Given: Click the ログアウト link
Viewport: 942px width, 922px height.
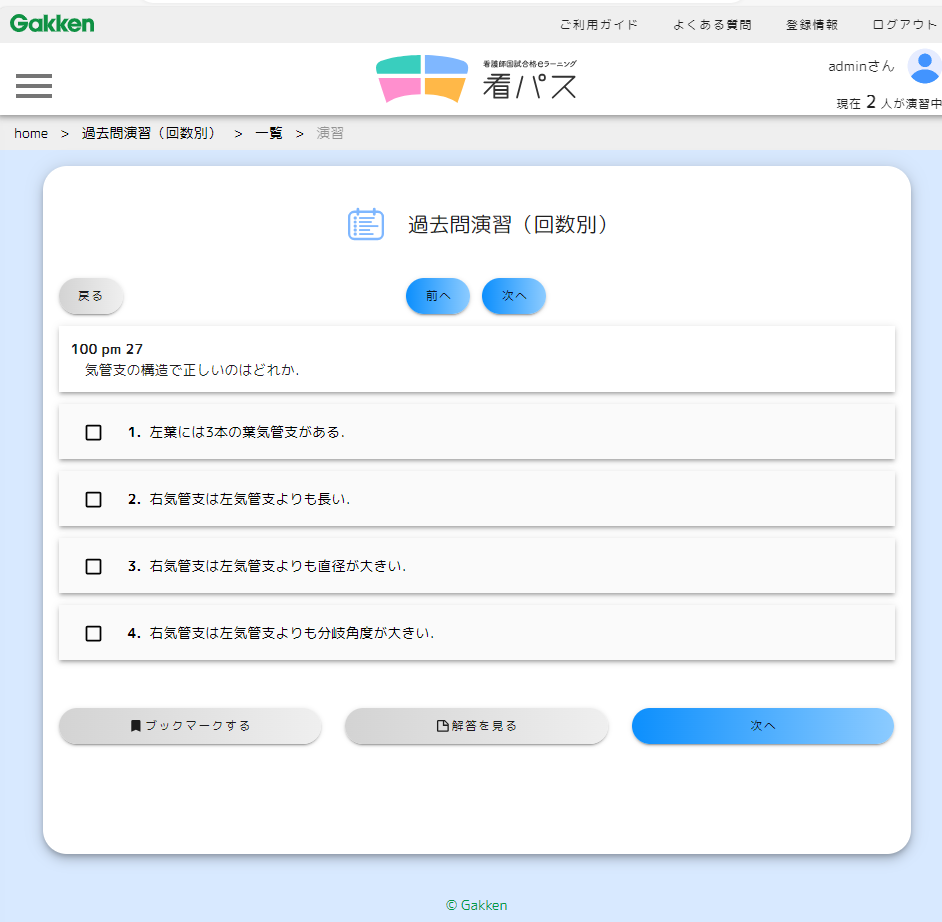Looking at the screenshot, I should click(902, 23).
